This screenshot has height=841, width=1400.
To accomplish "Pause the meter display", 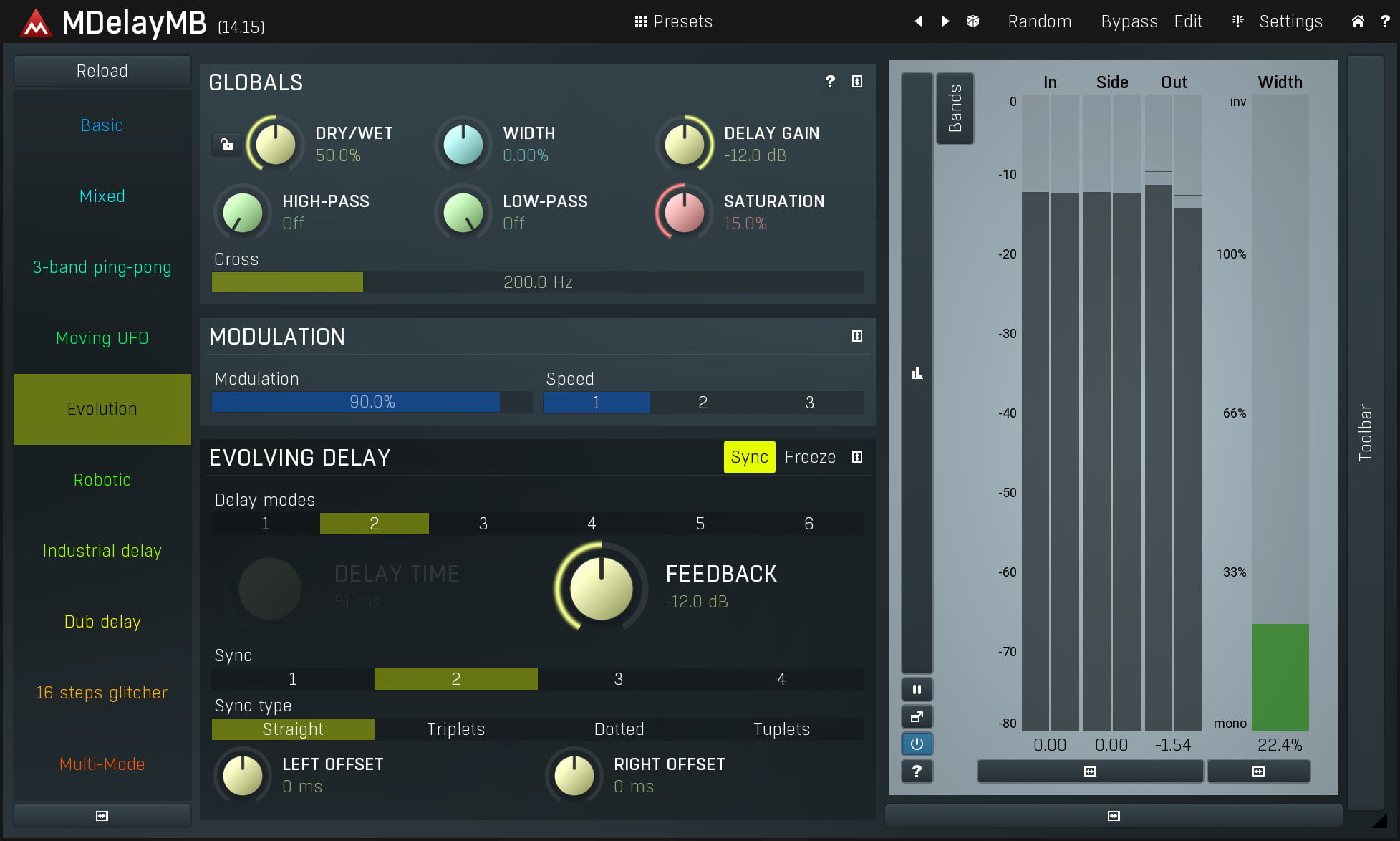I will 917,690.
